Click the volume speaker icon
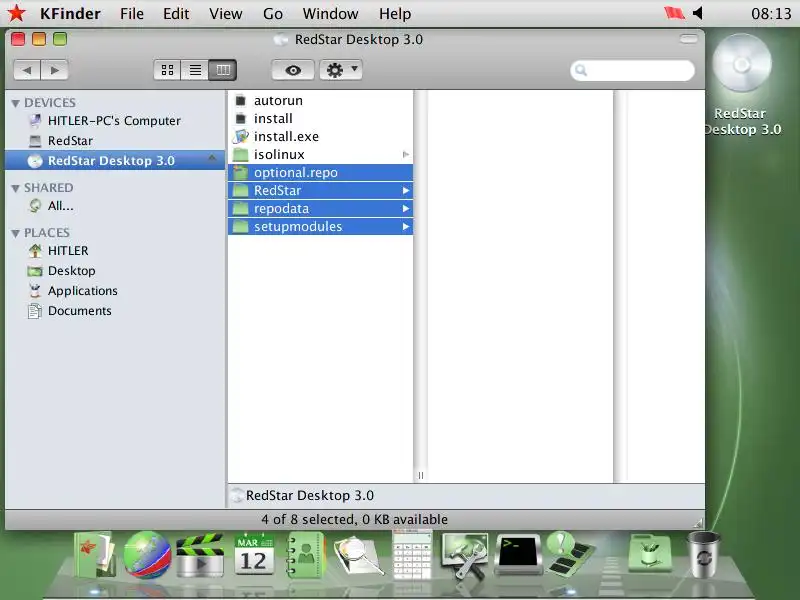 (698, 13)
